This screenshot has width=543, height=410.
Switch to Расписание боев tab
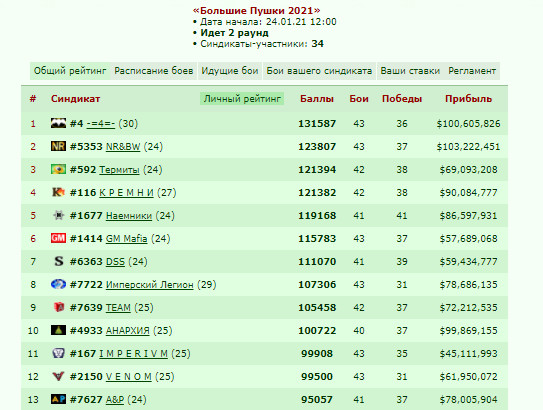pyautogui.click(x=154, y=71)
